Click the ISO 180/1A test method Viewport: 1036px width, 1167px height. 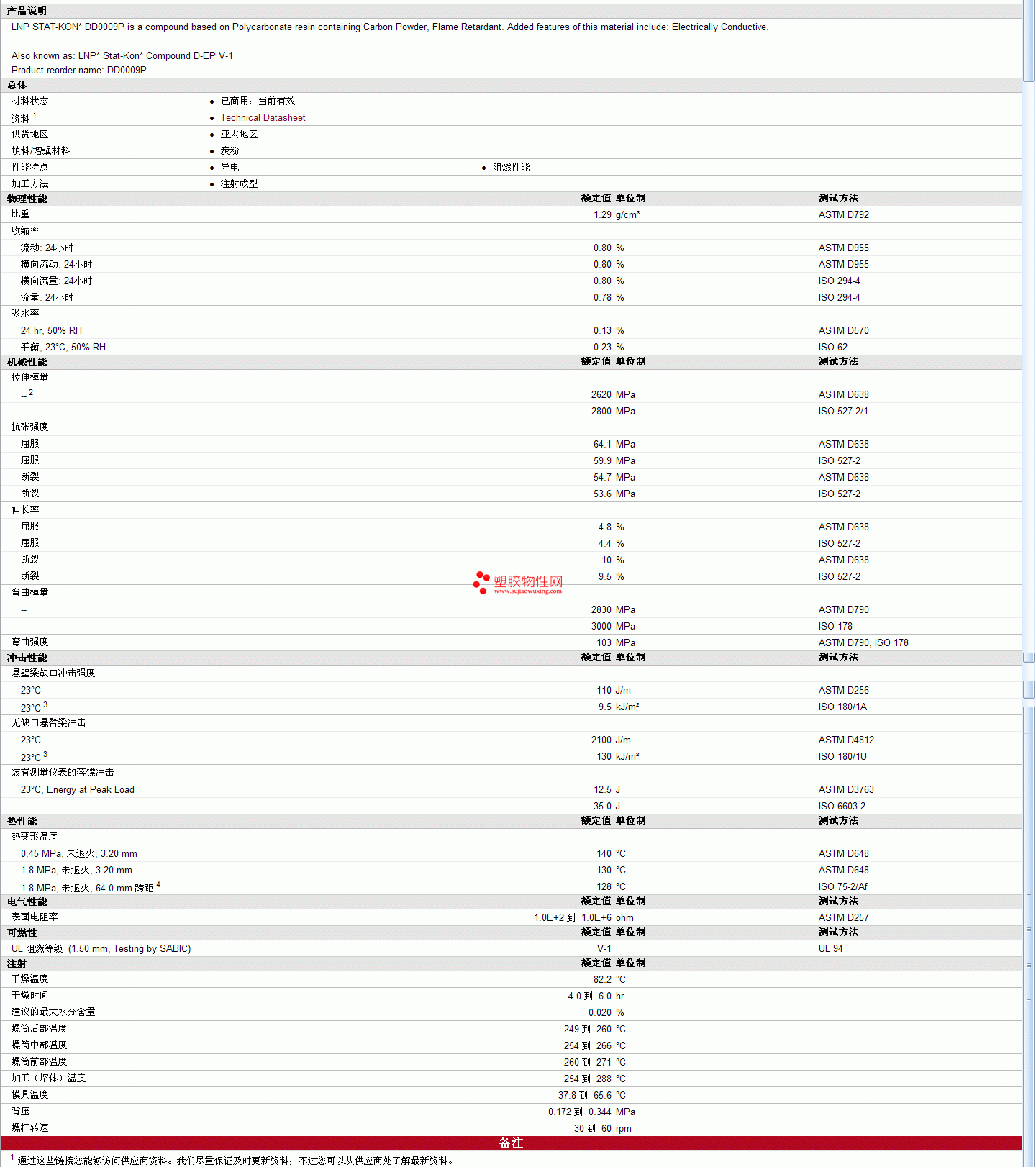(x=842, y=707)
